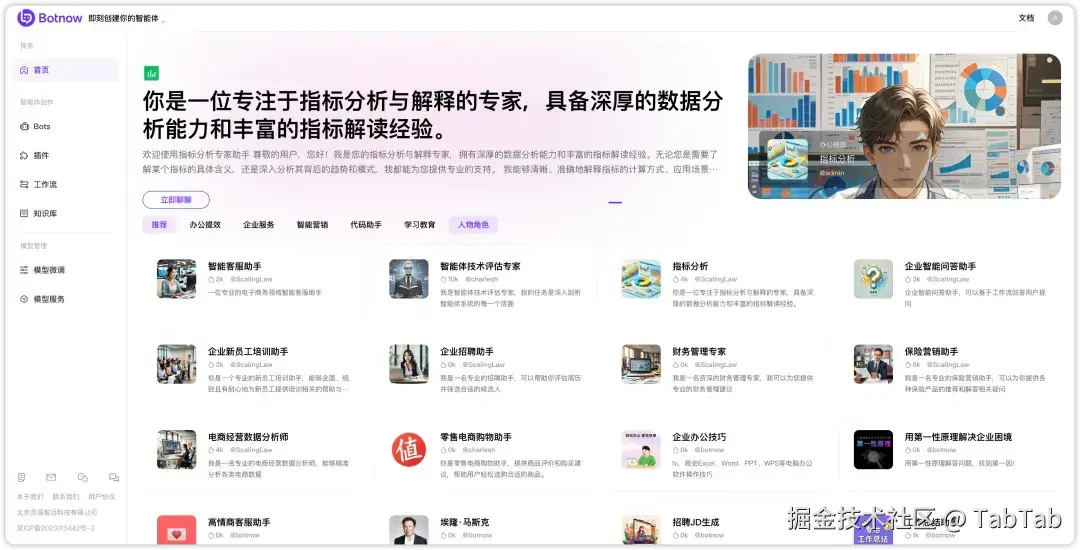
Task: Click the 京ICP备 registration number link
Action: (56, 528)
